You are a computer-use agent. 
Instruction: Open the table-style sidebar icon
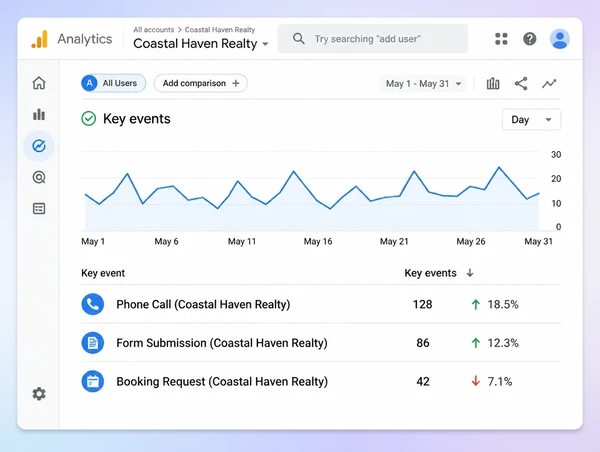coord(39,209)
